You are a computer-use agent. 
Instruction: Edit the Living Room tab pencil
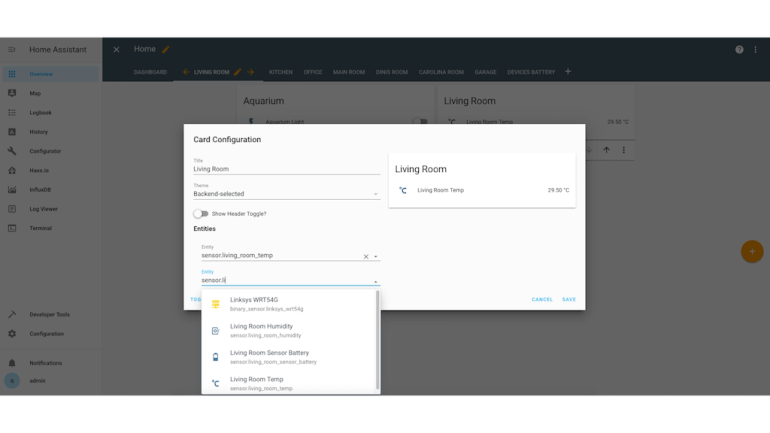pos(238,72)
